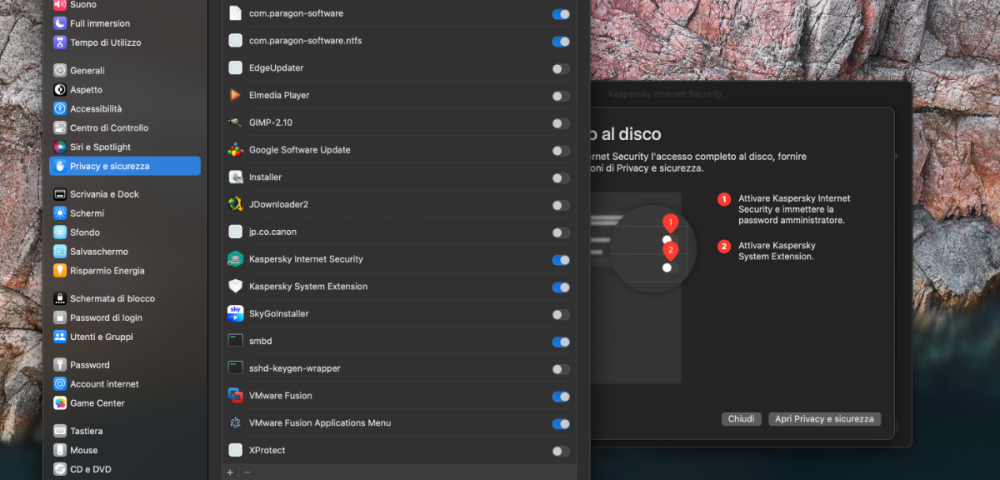Screen dimensions: 1000x480
Task: Click the Account internet @ icon
Action: (60, 384)
